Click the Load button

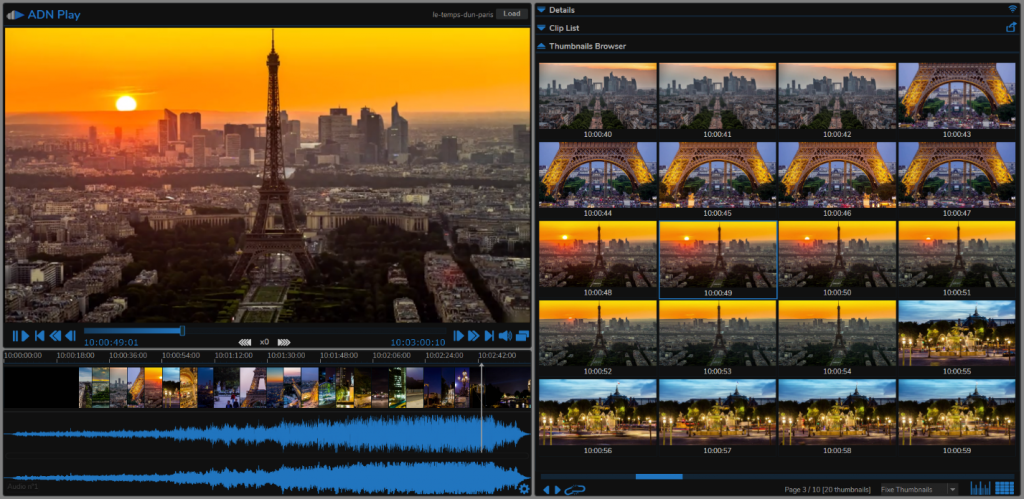pyautogui.click(x=512, y=14)
